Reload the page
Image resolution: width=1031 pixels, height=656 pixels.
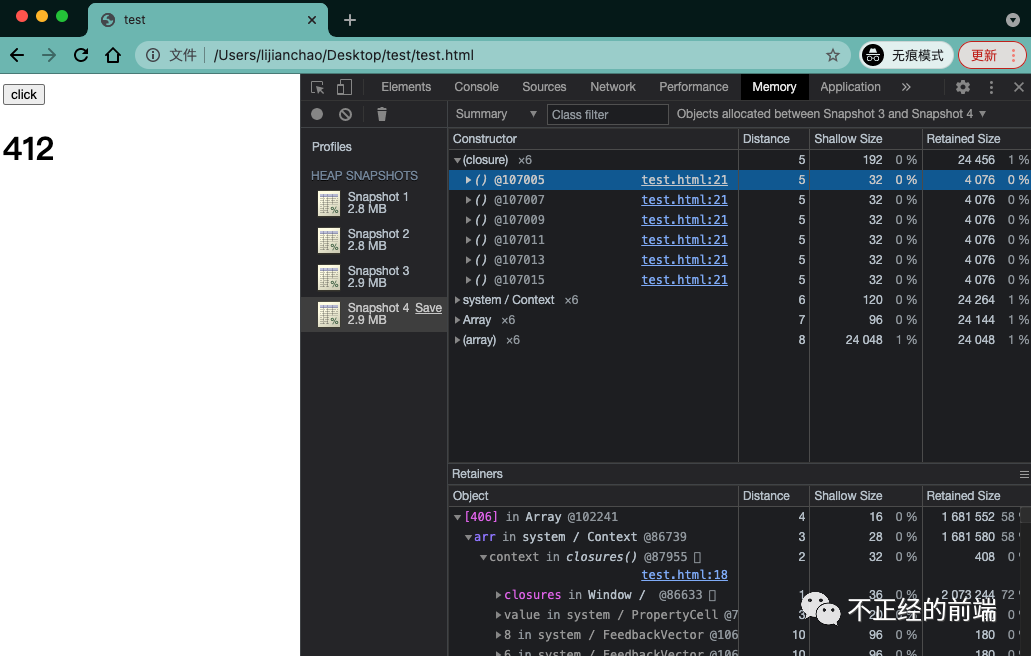coord(81,55)
